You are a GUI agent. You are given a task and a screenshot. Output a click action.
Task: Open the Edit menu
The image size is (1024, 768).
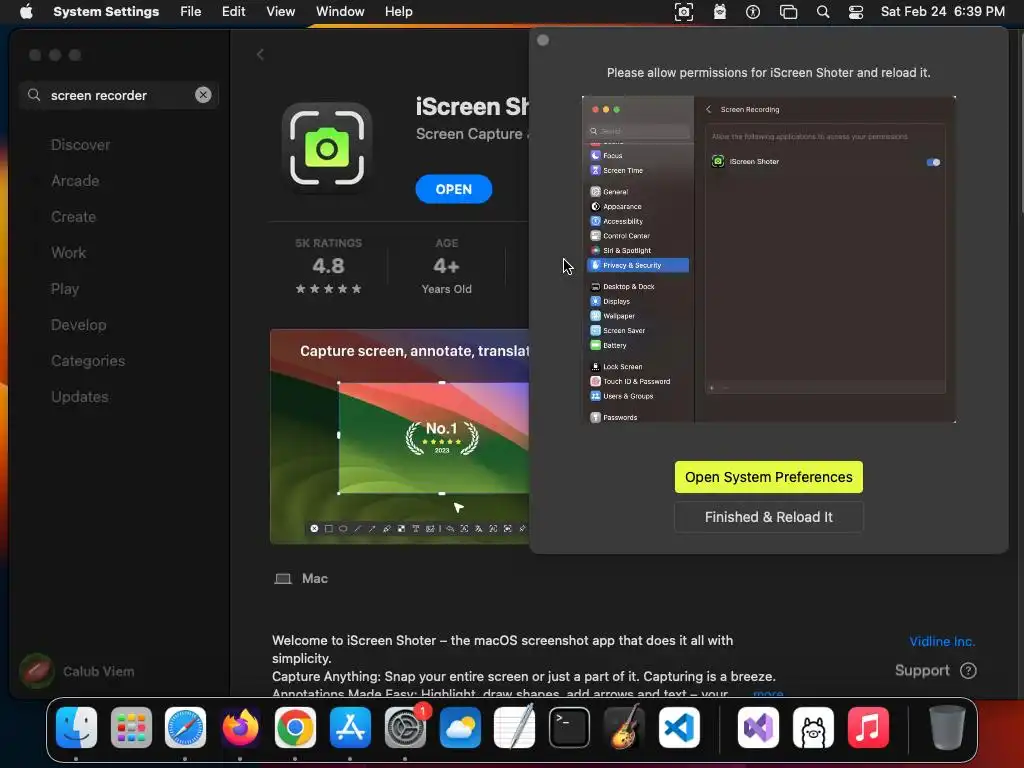point(233,12)
